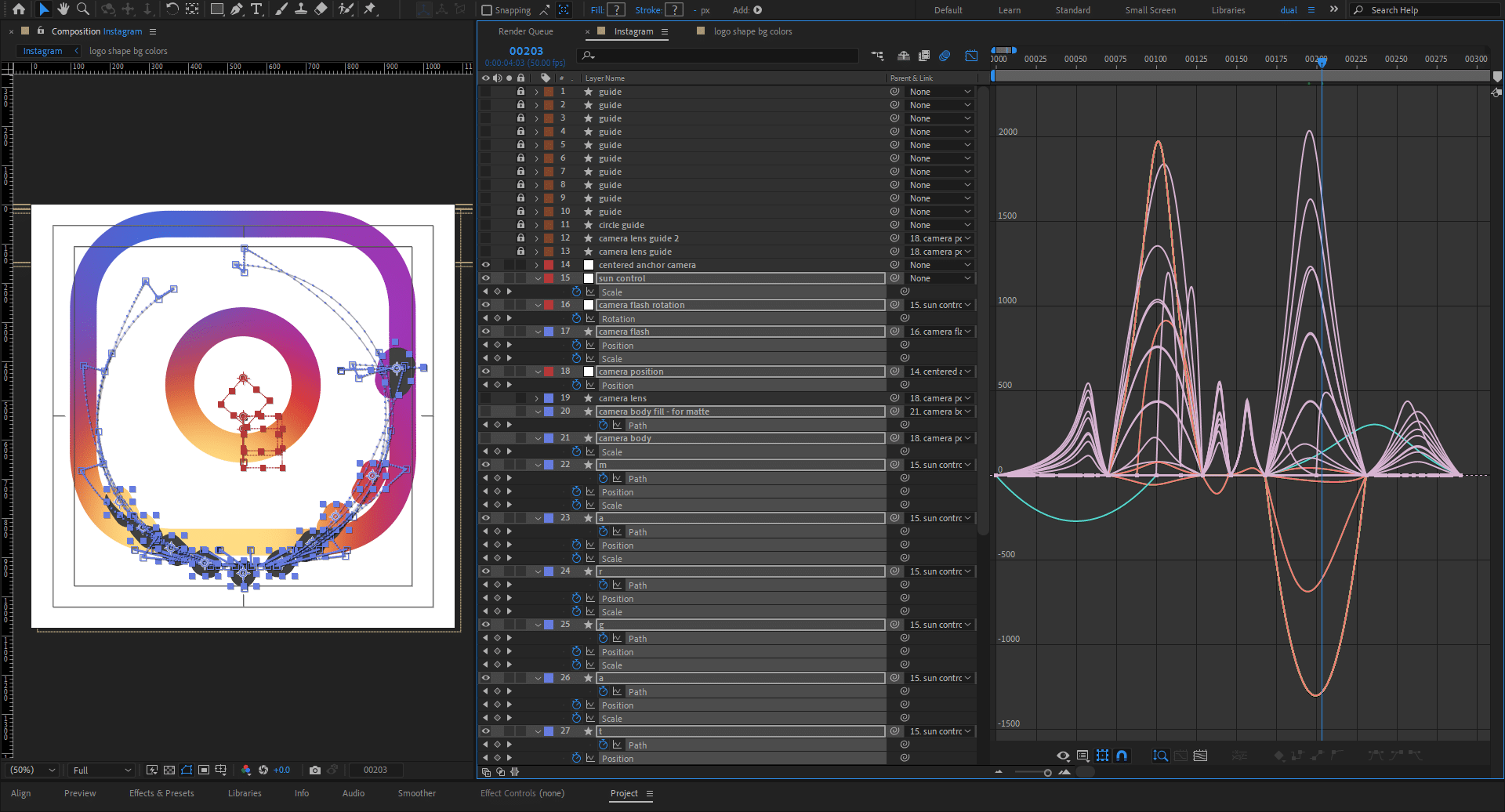Click the Fill color swatch
The height and width of the screenshot is (812, 1505).
[x=617, y=10]
